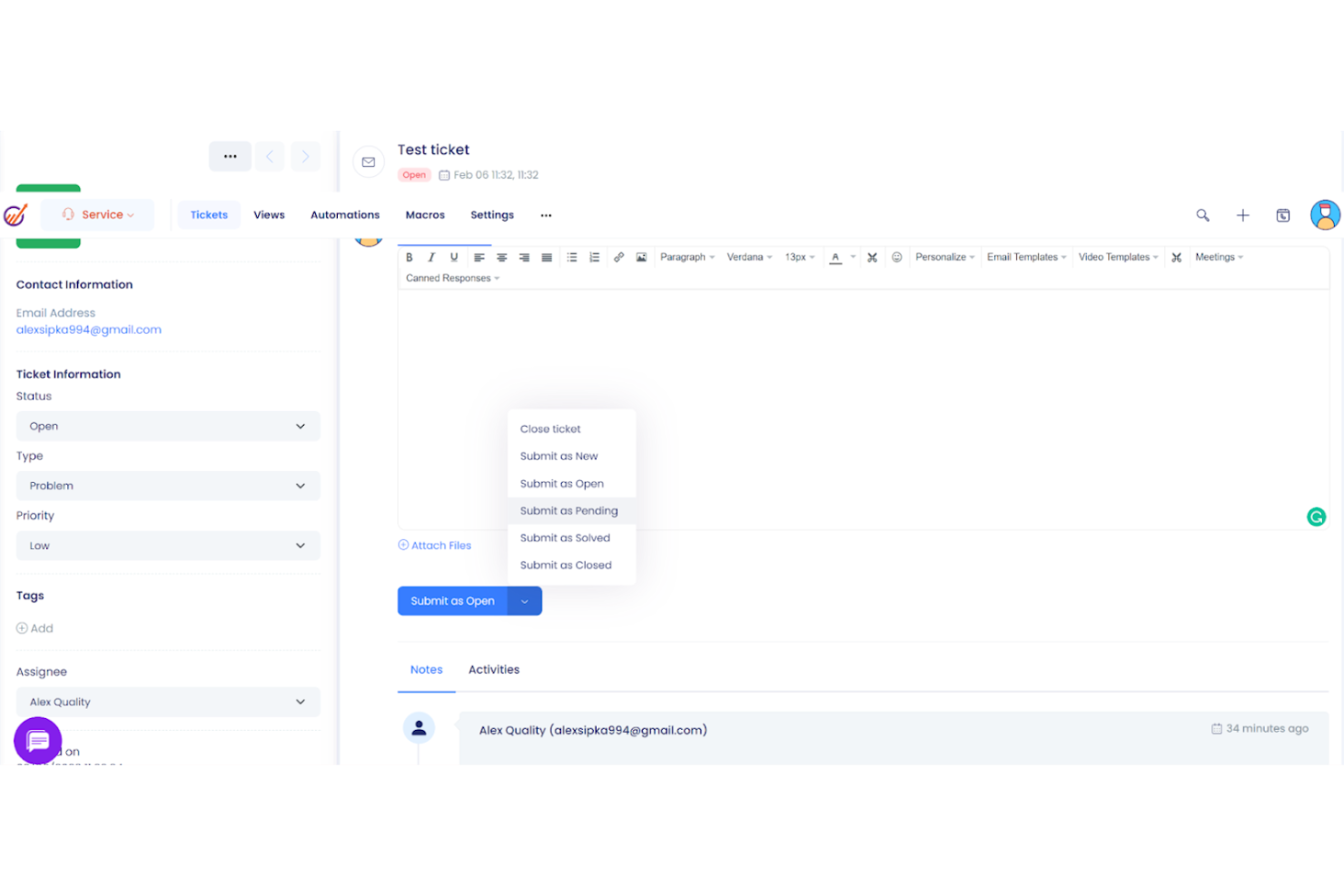Open the clipboard icon near the avatar
The width and height of the screenshot is (1344, 896).
(1283, 215)
